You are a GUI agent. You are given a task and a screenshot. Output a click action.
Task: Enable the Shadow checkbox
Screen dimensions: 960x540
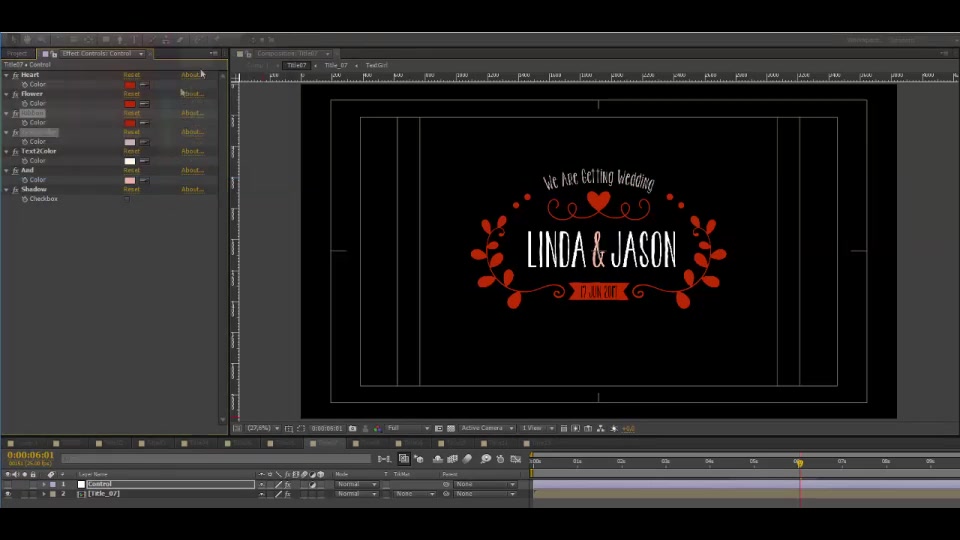click(x=127, y=198)
